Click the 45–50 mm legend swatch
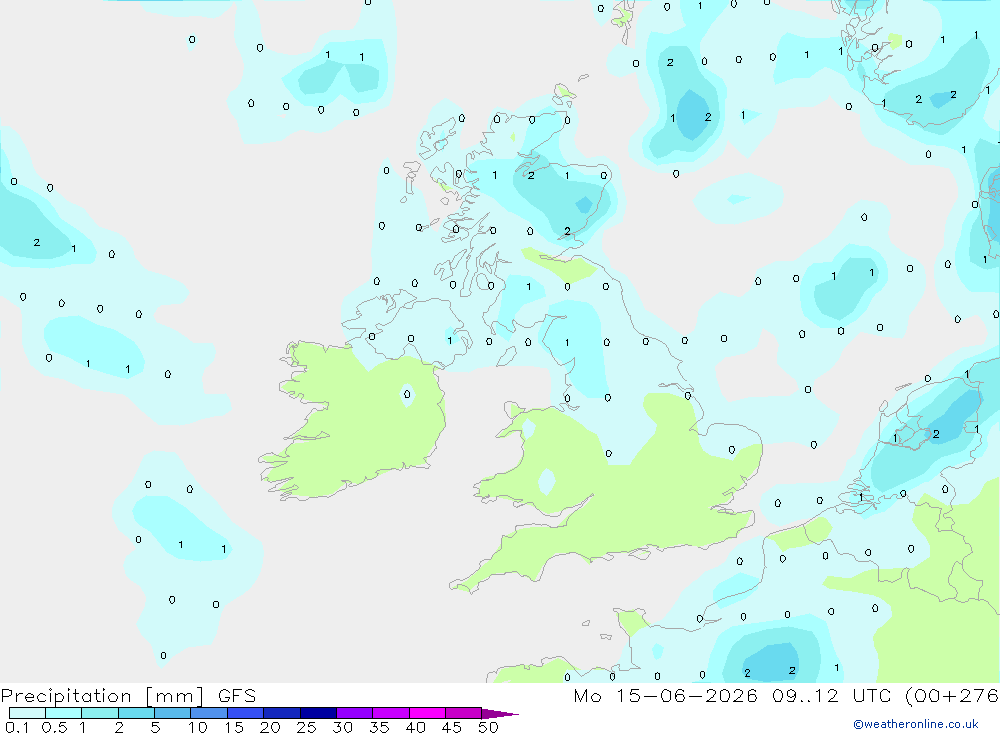The image size is (1000, 733). click(464, 713)
